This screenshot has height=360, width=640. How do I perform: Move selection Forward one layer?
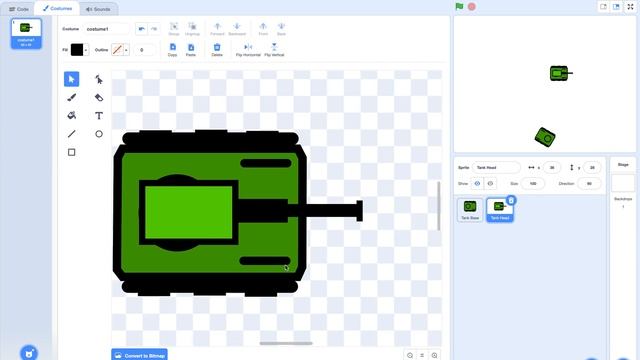[217, 29]
